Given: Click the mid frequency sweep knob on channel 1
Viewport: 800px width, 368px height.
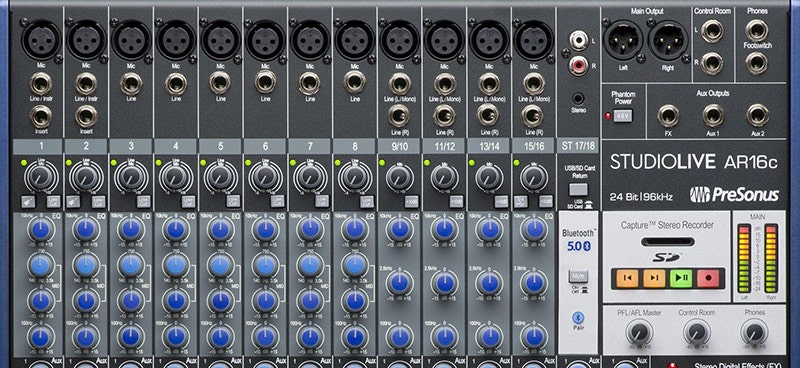Looking at the screenshot, I should pyautogui.click(x=41, y=265).
